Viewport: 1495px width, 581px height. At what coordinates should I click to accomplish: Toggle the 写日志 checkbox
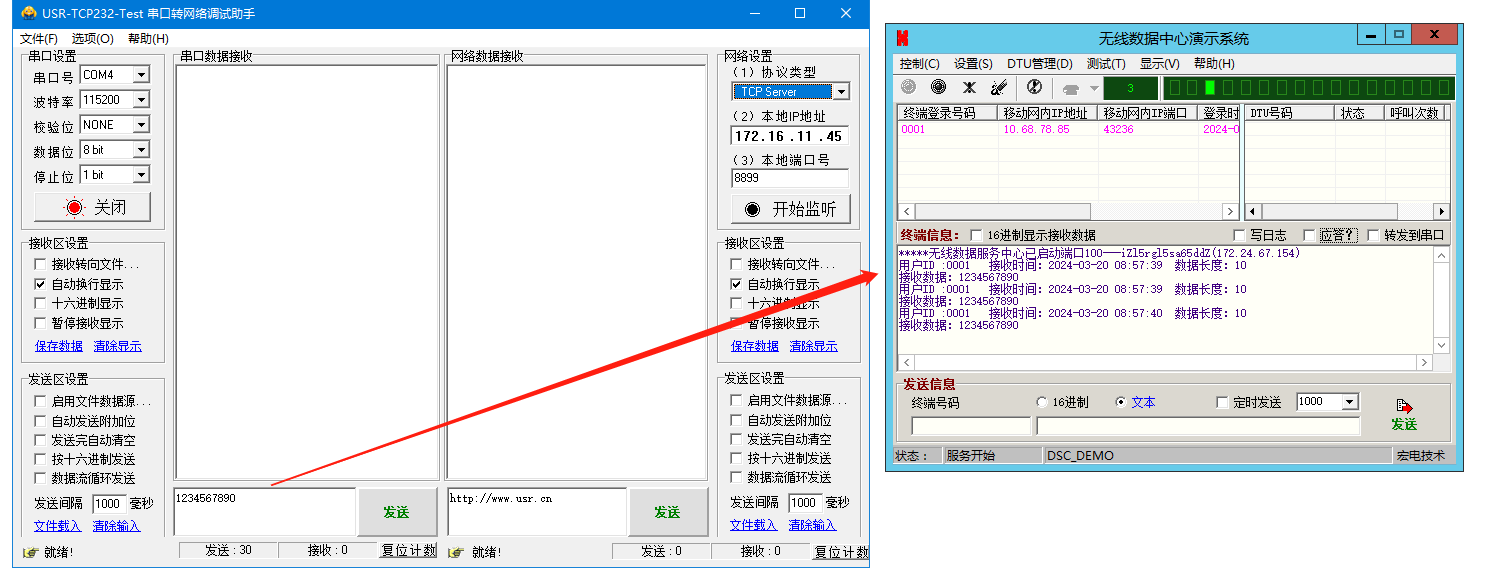coord(1240,235)
